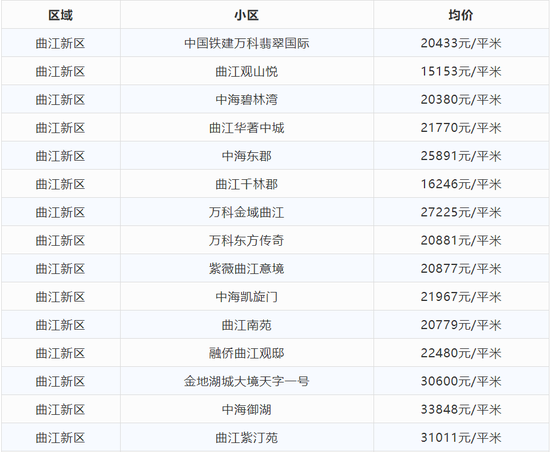Select the 中国铁建万科翡翠国际 cell
Image resolution: width=550 pixels, height=452 pixels.
[247, 43]
